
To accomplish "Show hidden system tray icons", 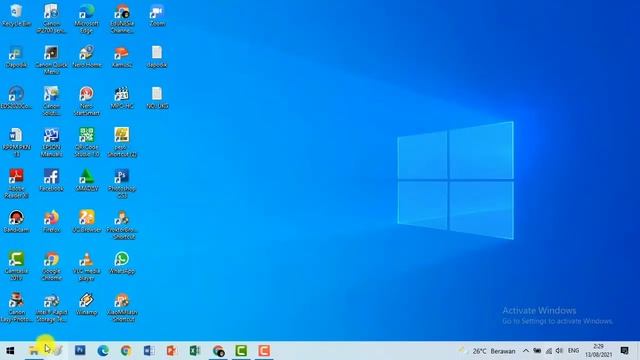I will (526, 351).
